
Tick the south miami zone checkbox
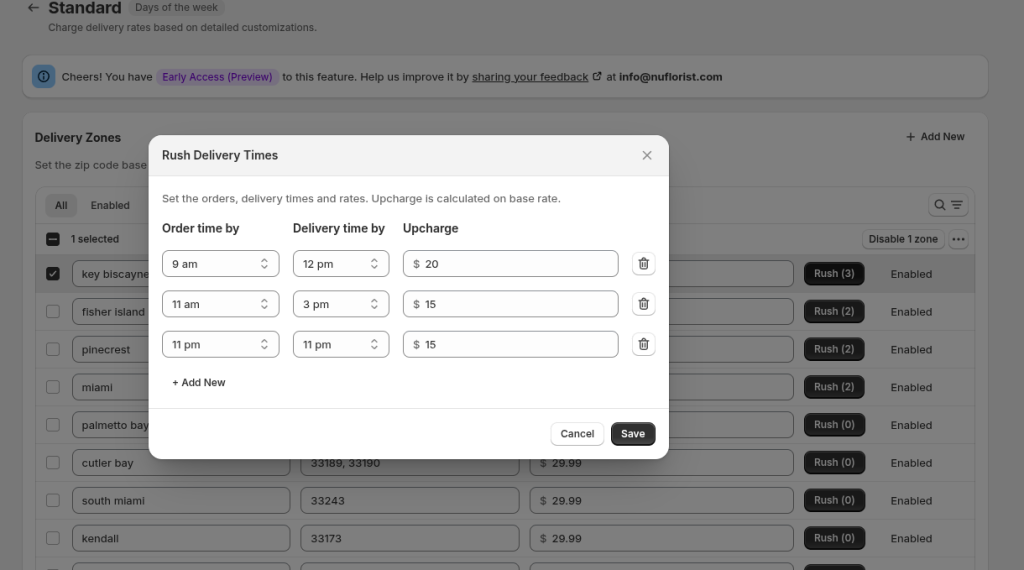pyautogui.click(x=53, y=500)
